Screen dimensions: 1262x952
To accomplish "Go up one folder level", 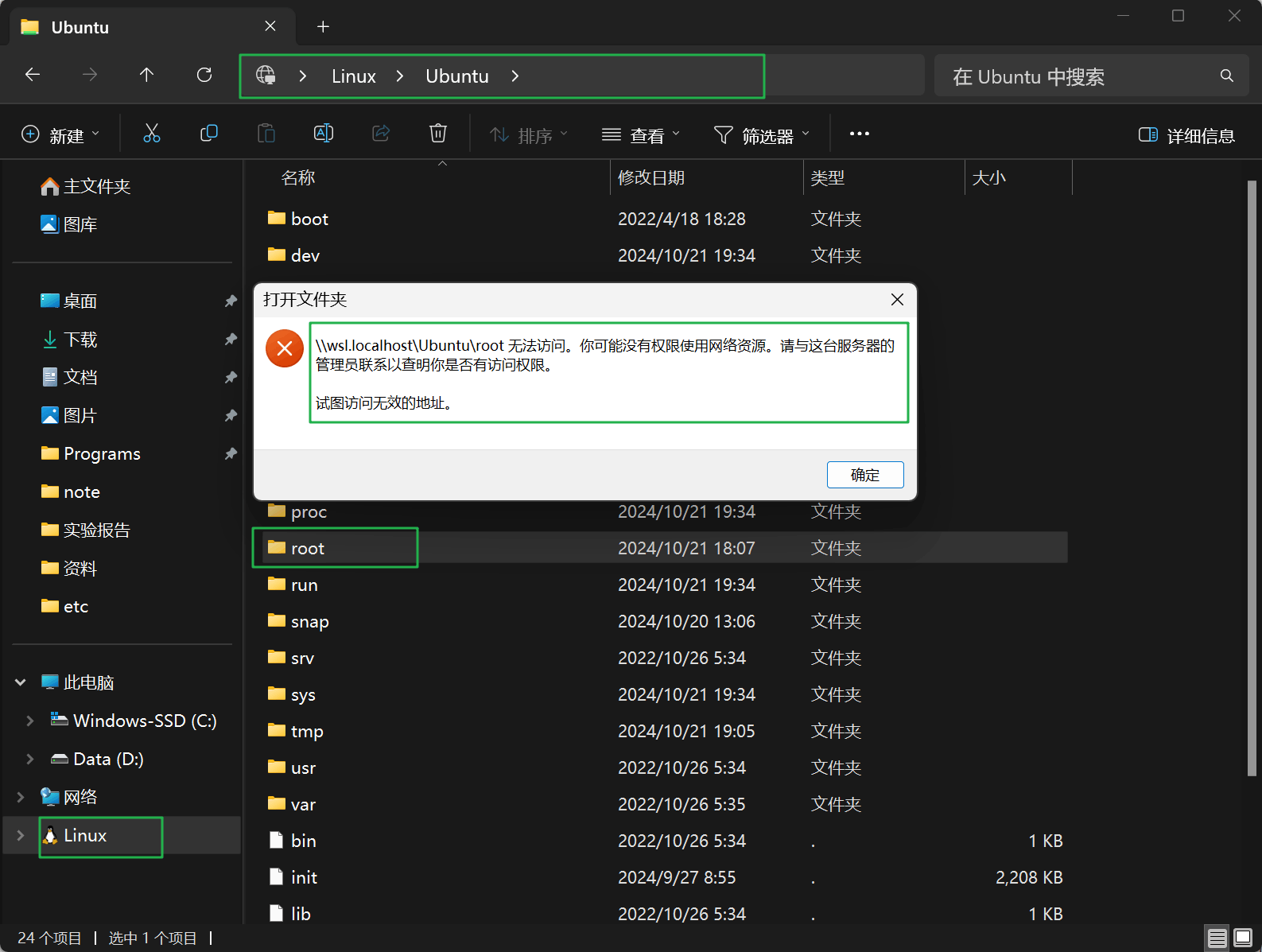I will pos(147,75).
